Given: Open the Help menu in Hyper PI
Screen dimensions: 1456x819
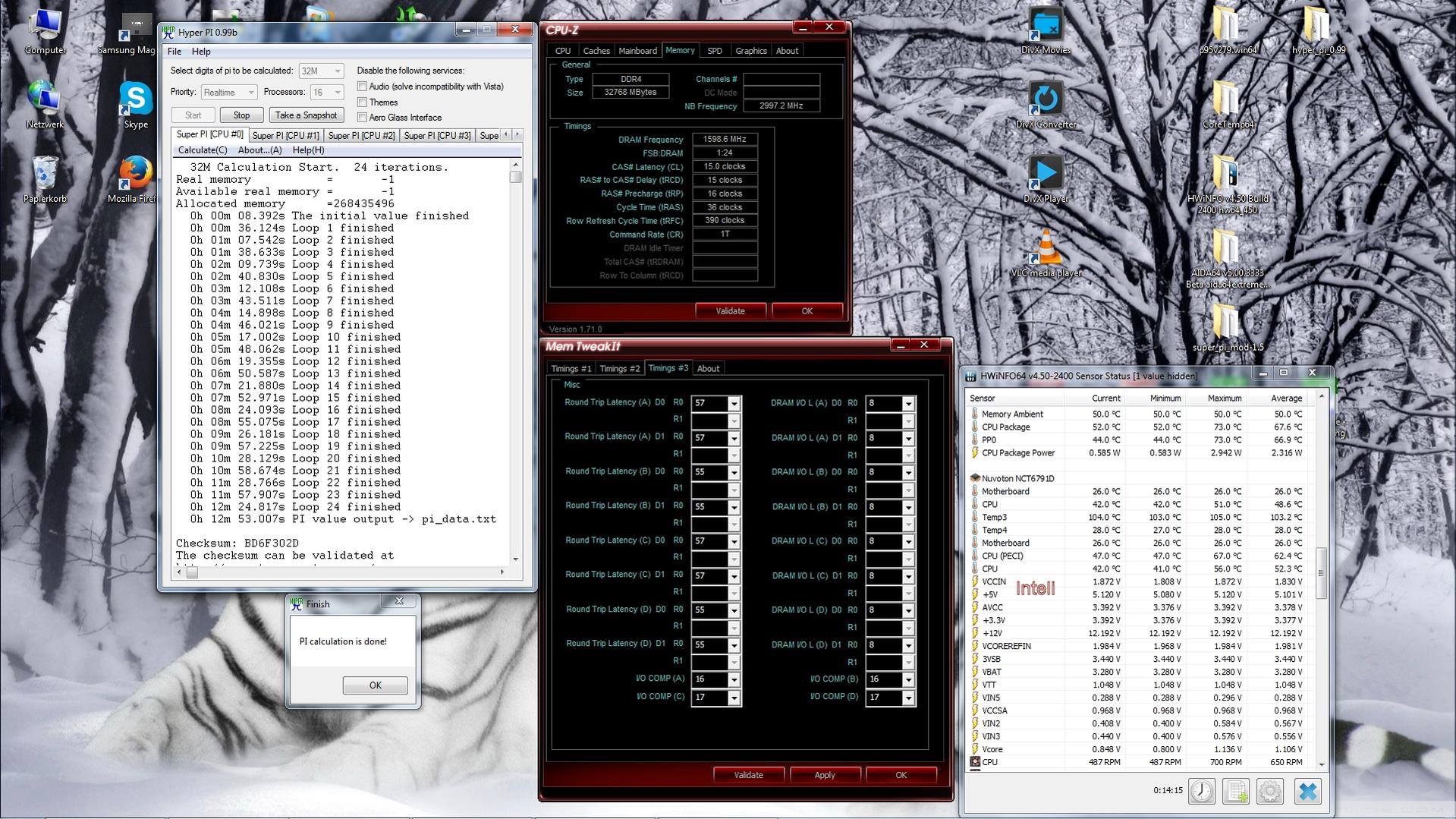Looking at the screenshot, I should [201, 52].
